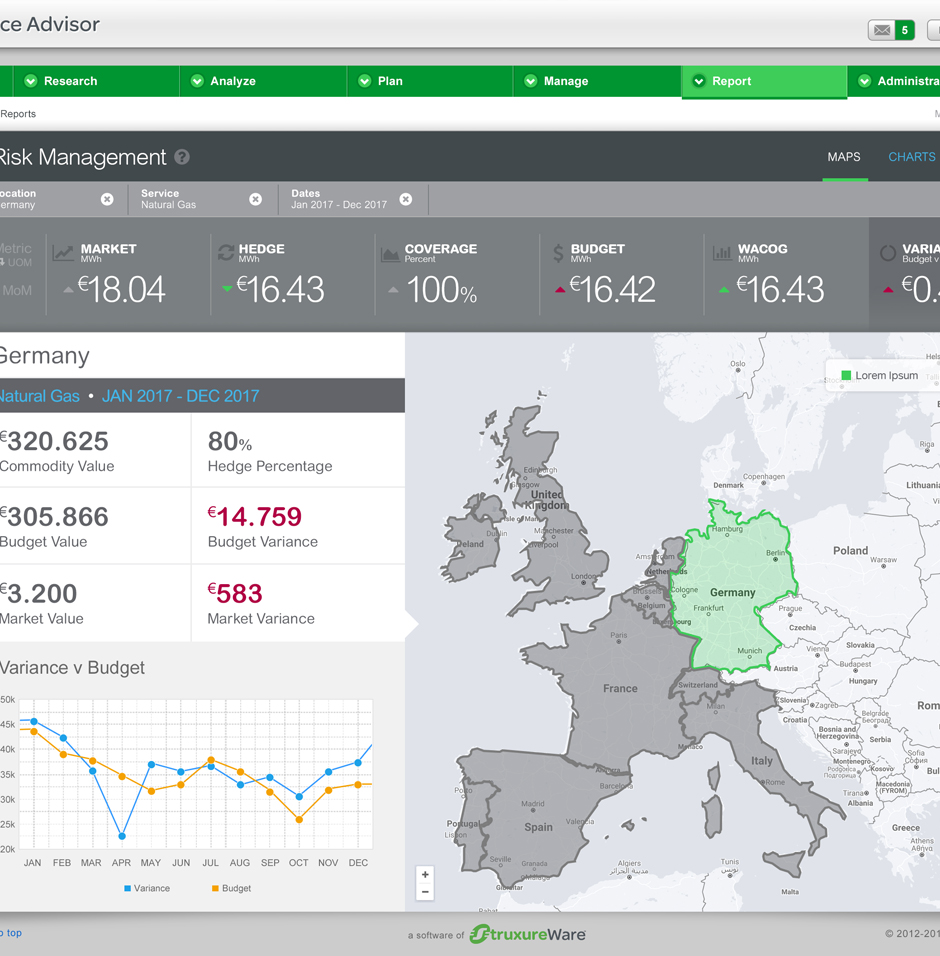Open the Research menu
This screenshot has width=940, height=956.
click(x=96, y=81)
